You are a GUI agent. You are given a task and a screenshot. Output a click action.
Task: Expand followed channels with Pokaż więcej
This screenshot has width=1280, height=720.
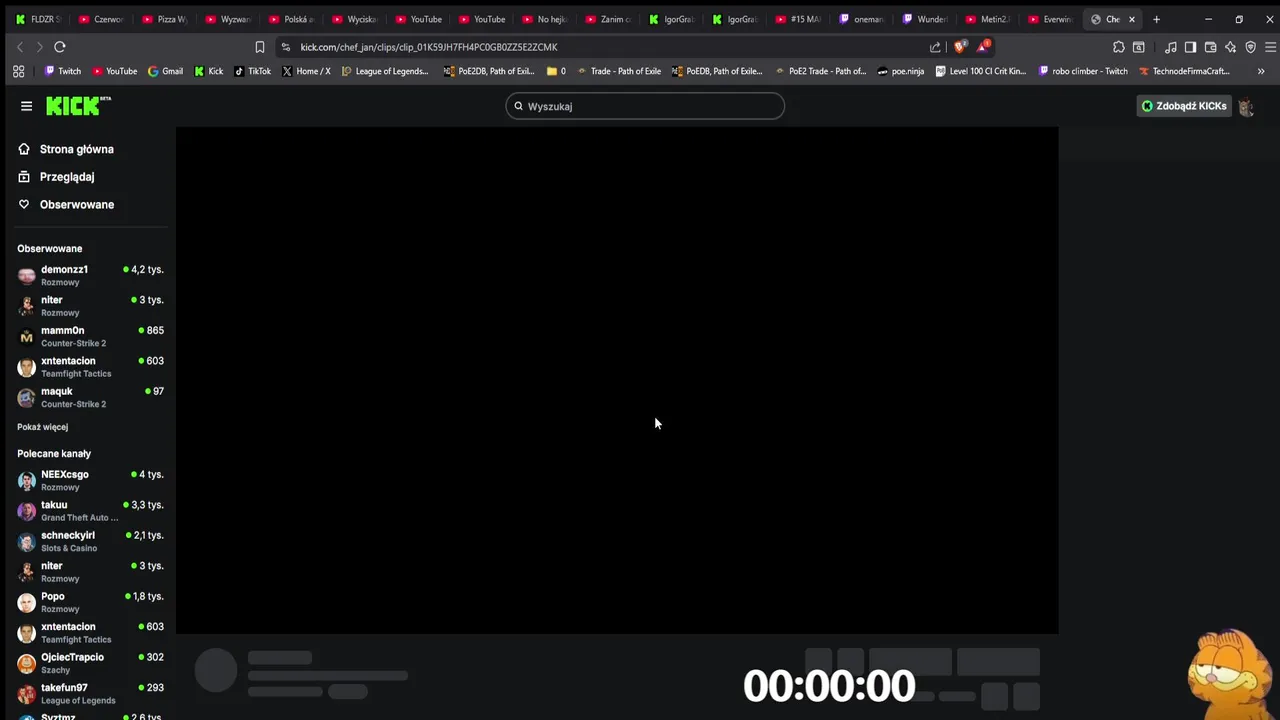coord(42,427)
